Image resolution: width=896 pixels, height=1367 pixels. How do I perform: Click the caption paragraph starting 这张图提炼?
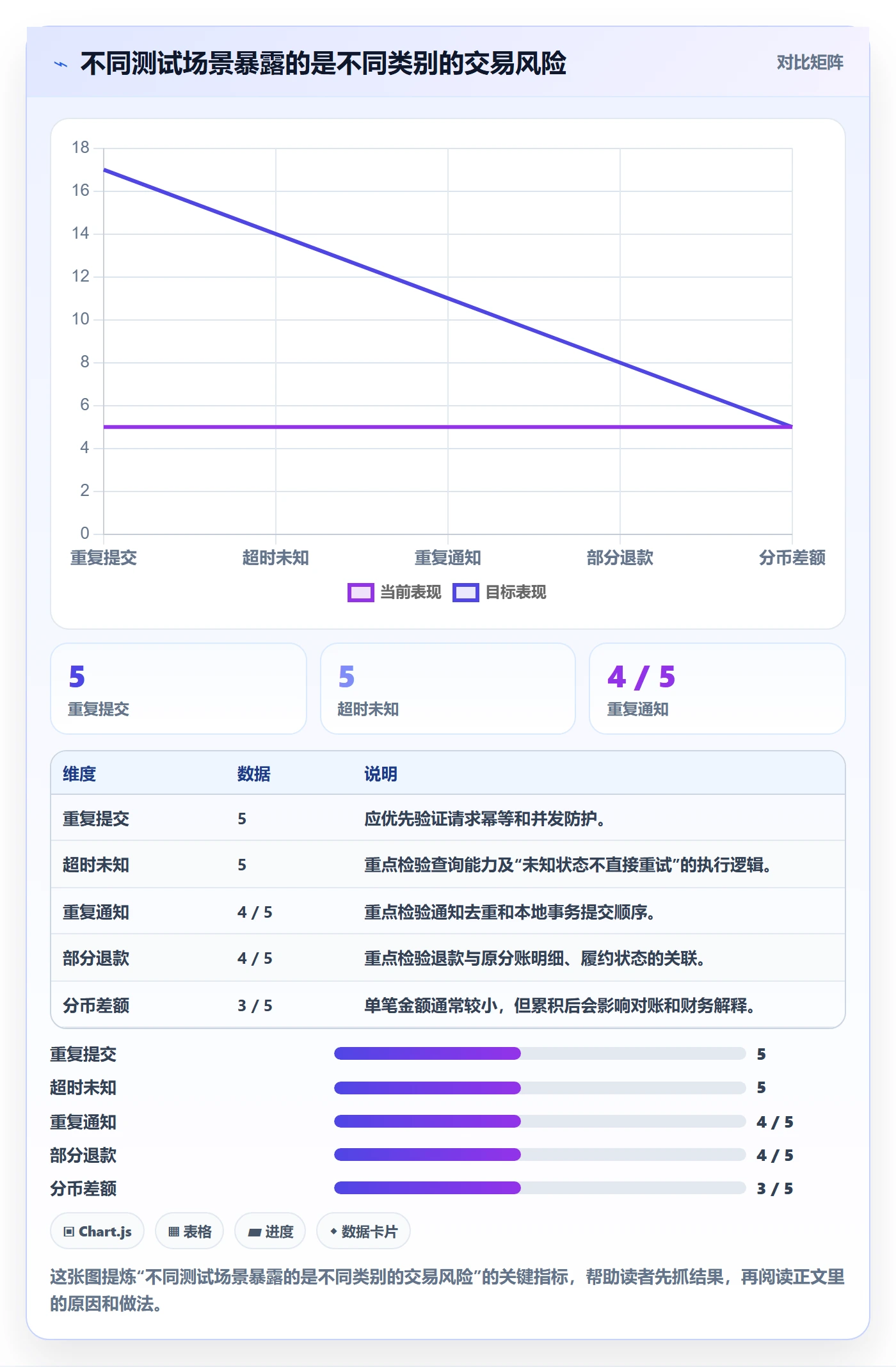pyautogui.click(x=447, y=1290)
